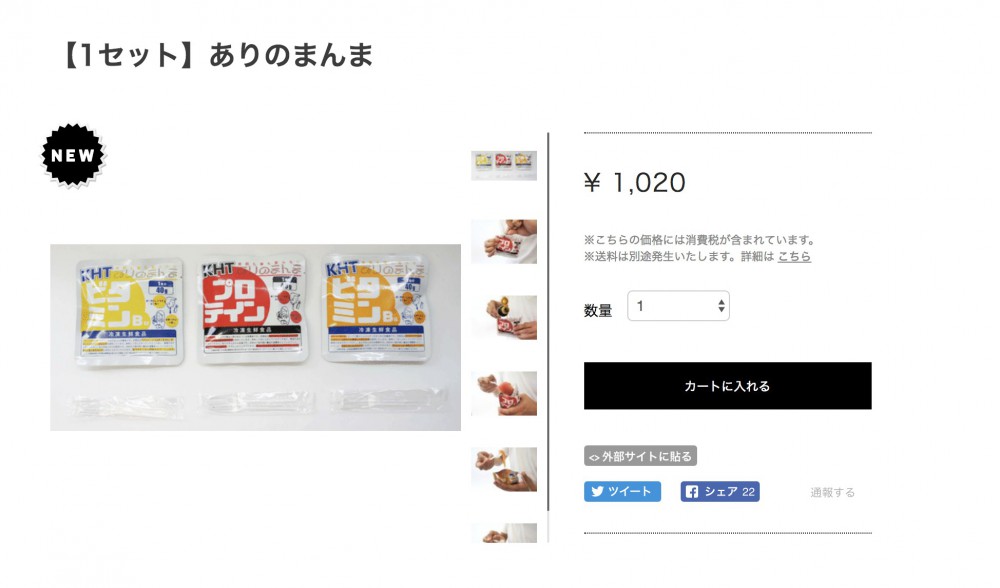This screenshot has width=1000, height=588.
Task: Click the main product image of pouches
Action: tap(256, 337)
